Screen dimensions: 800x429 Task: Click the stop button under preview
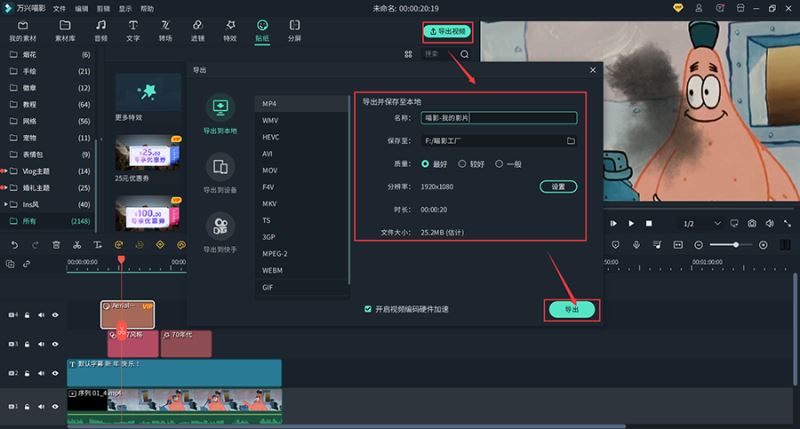coord(649,223)
